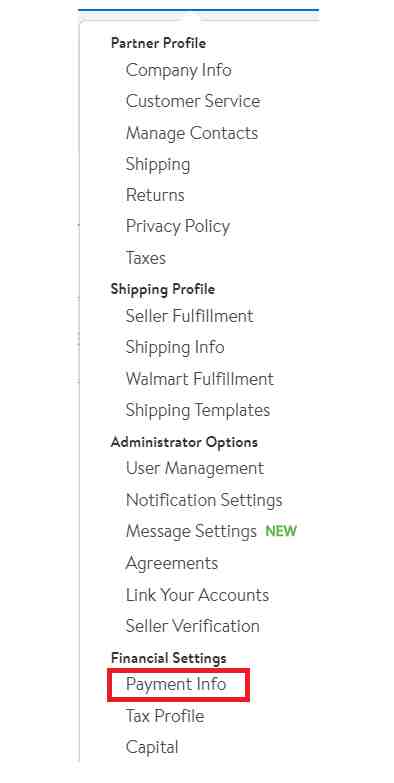The height and width of the screenshot is (783, 394).
Task: Open Manage Contacts page
Action: point(192,133)
